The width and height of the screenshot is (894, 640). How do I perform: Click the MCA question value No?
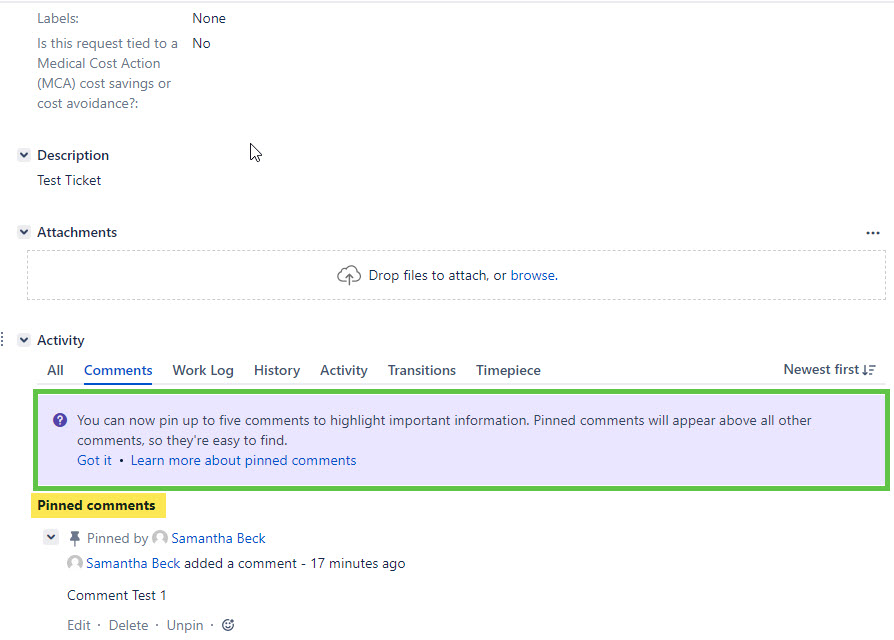point(201,43)
